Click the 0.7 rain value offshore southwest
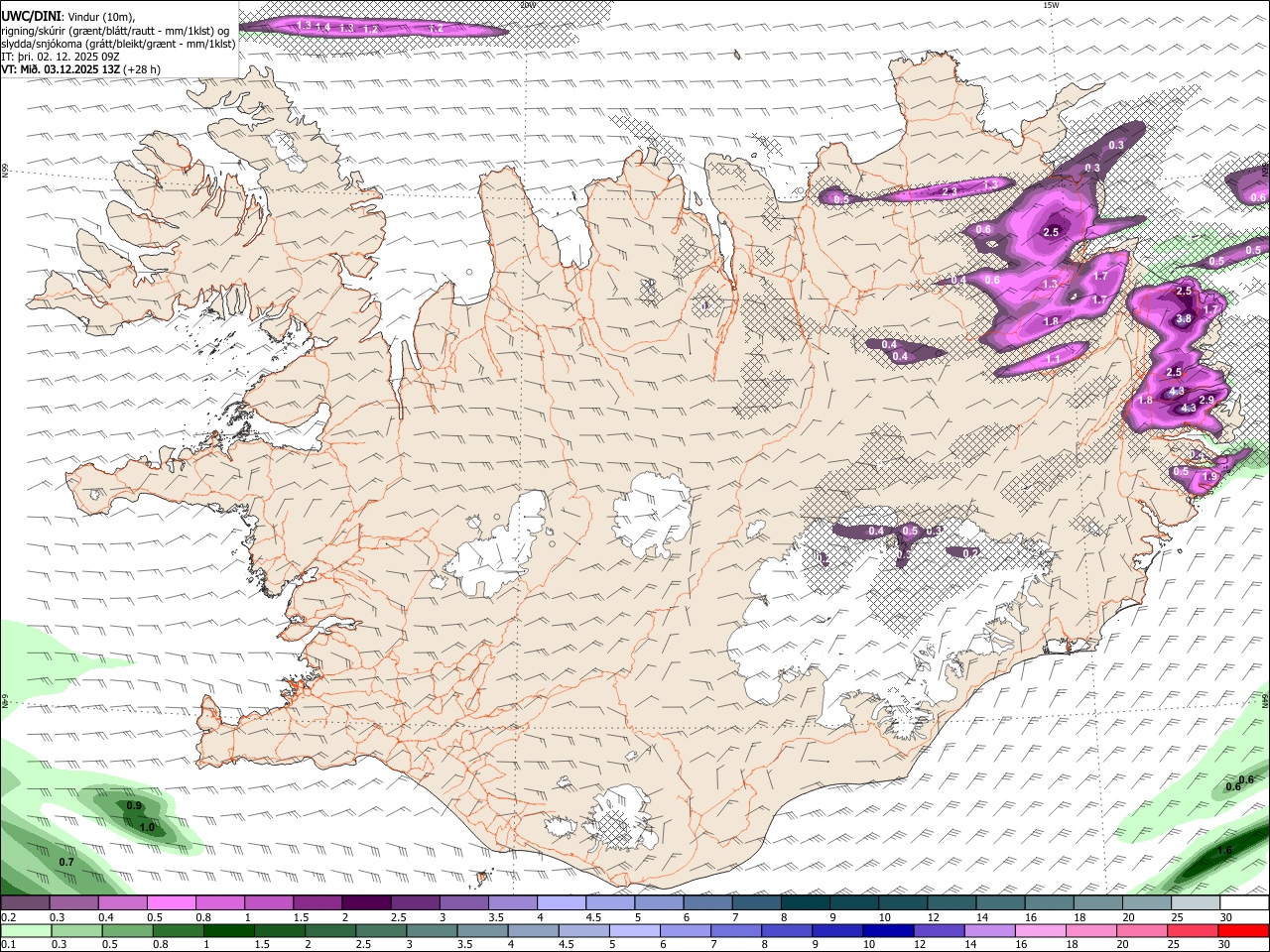 (x=66, y=862)
